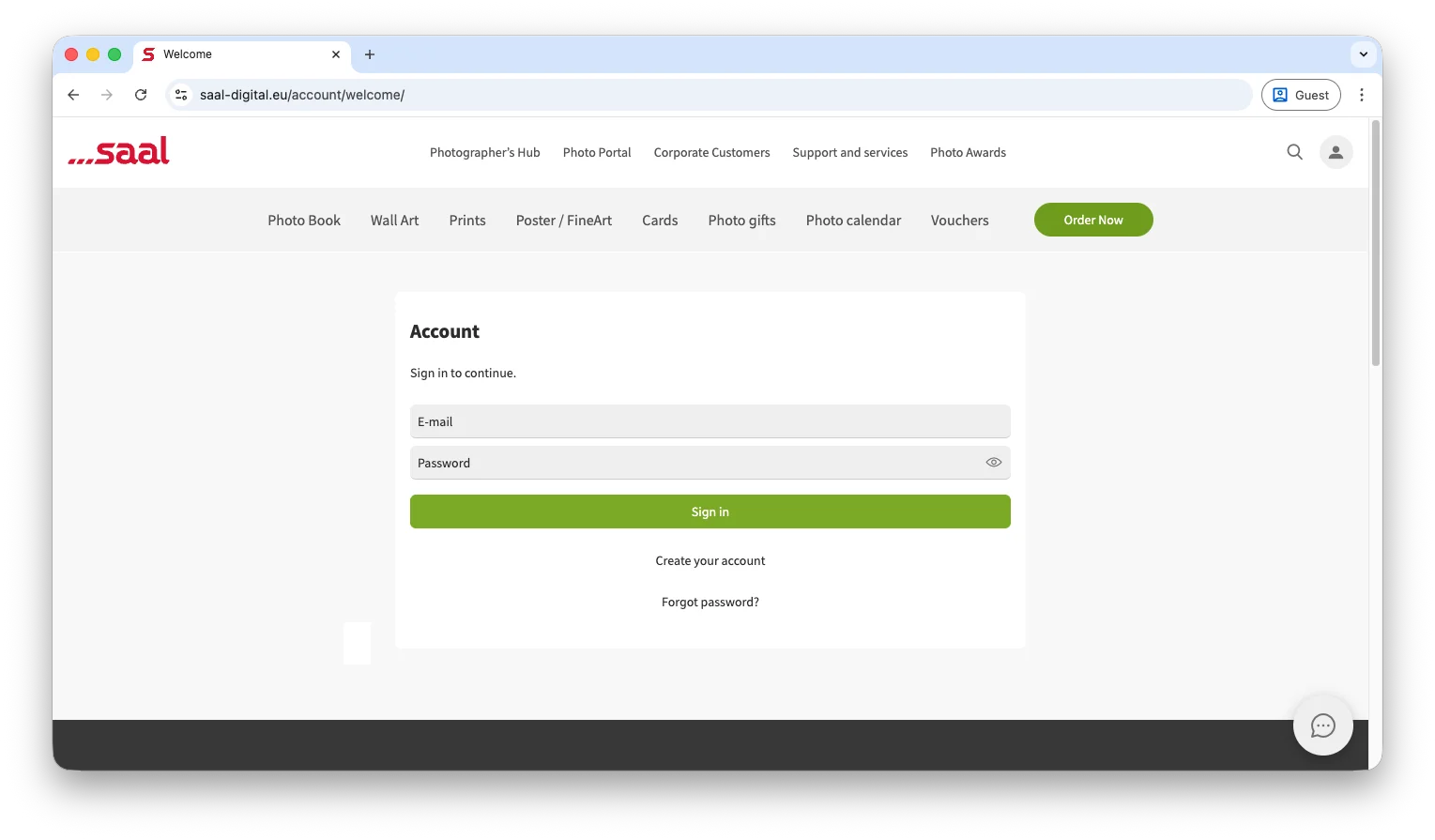The height and width of the screenshot is (840, 1435).
Task: Click the Order Now button
Action: tap(1092, 221)
